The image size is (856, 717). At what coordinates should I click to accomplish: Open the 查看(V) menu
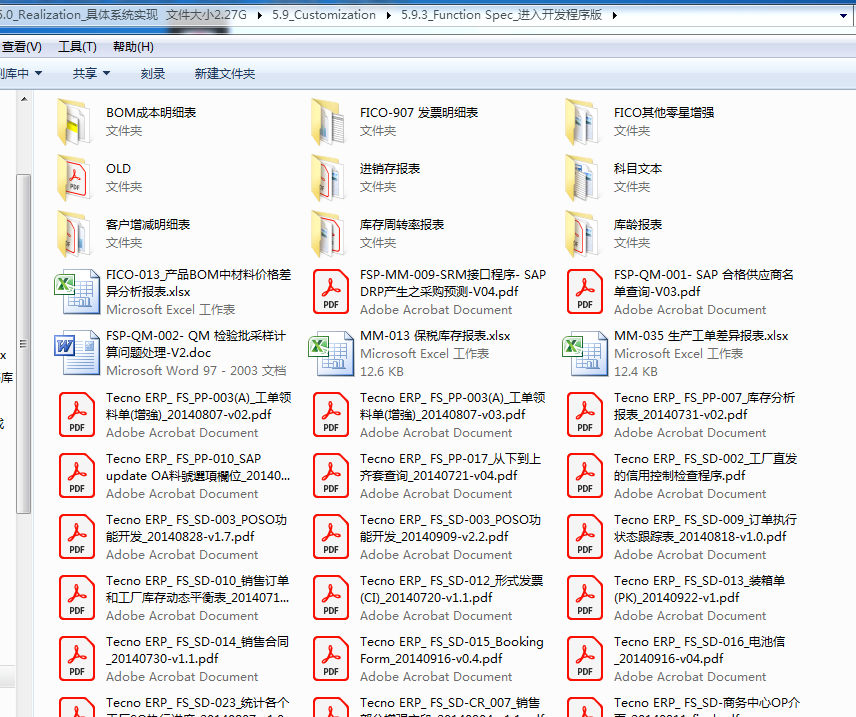click(21, 47)
